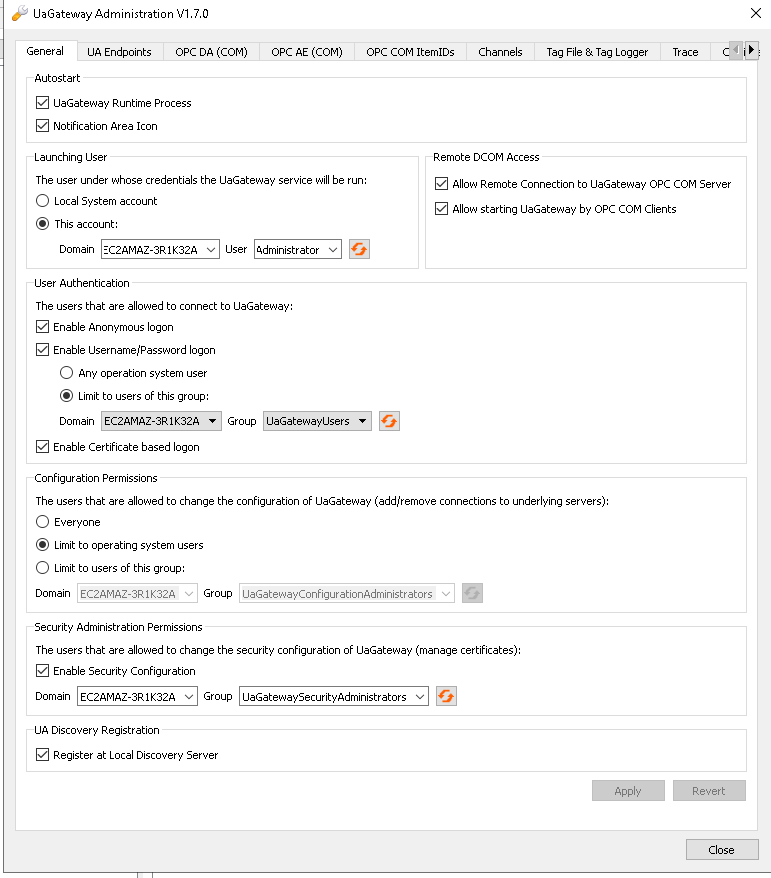Click refresh icon beside UaGatewayUsers group
771x878 pixels.
coord(389,422)
